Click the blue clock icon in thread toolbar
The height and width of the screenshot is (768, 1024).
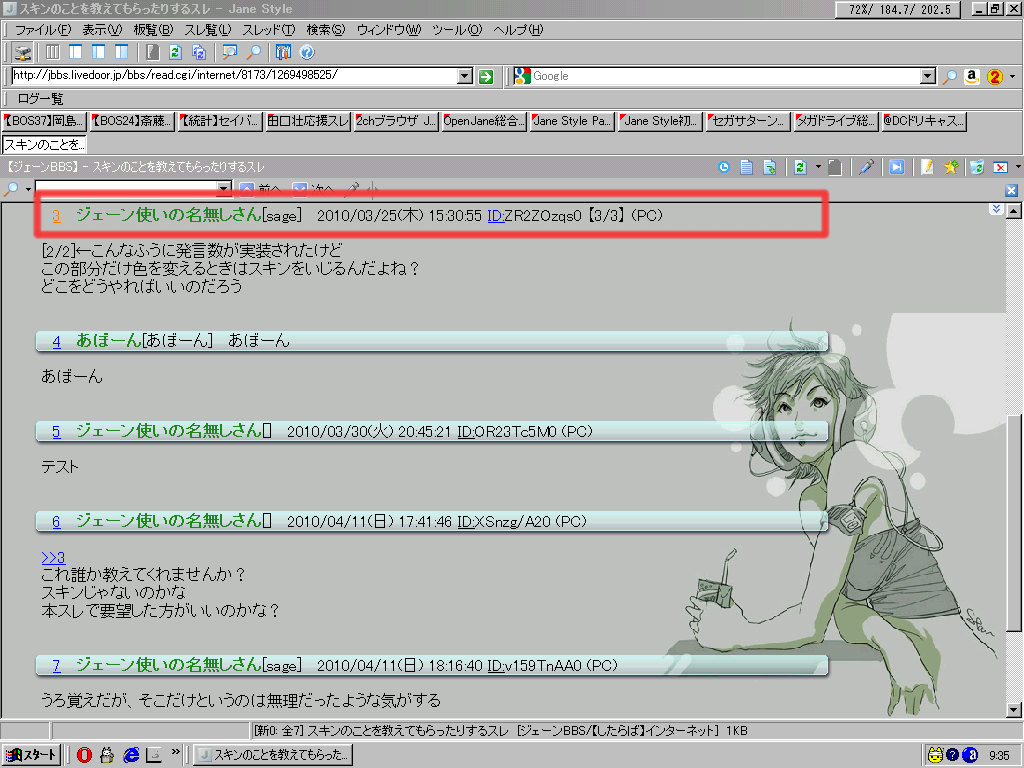724,167
